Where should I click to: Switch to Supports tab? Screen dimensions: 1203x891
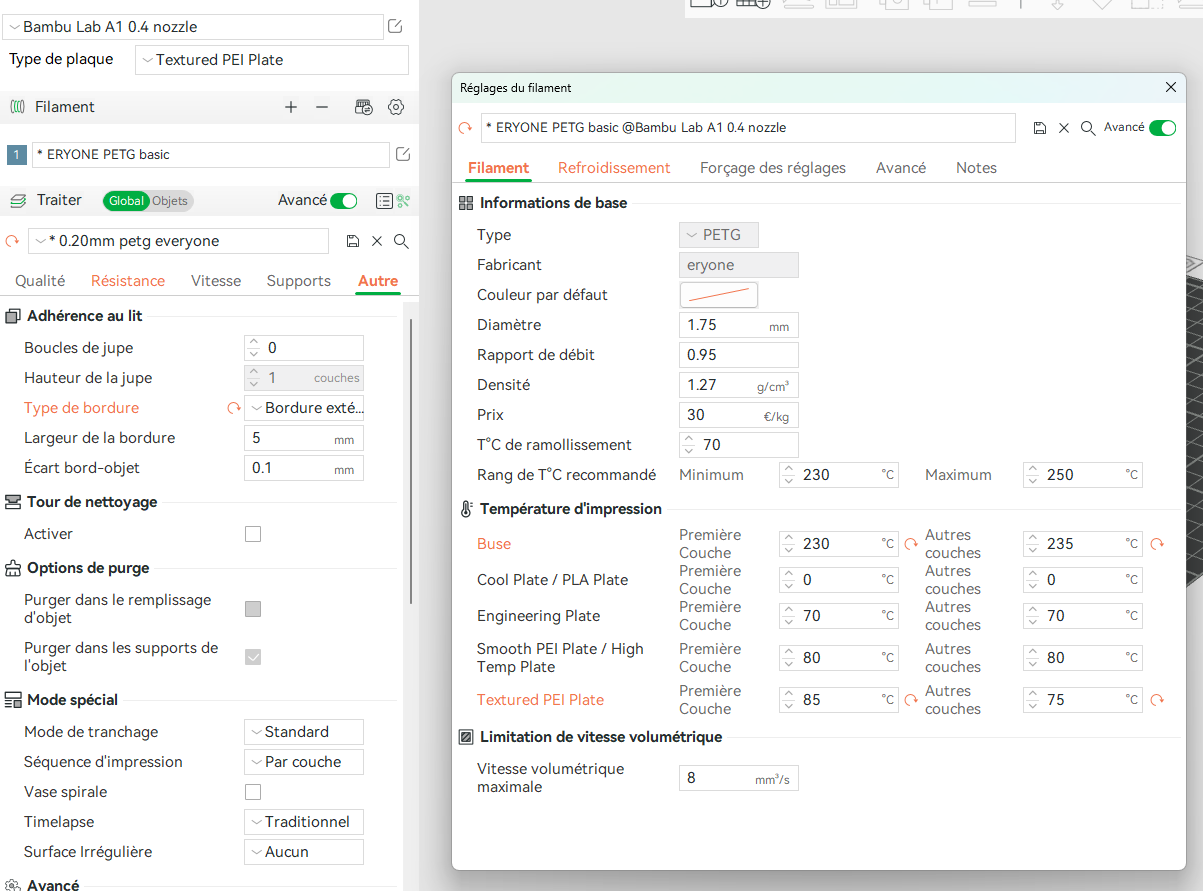[299, 281]
